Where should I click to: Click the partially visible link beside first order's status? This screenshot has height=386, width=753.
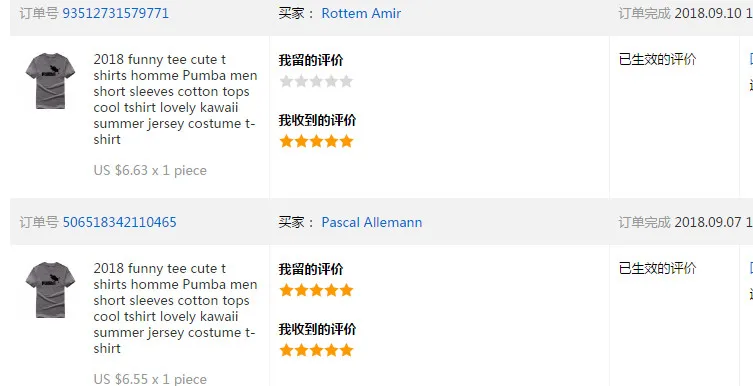(751, 60)
